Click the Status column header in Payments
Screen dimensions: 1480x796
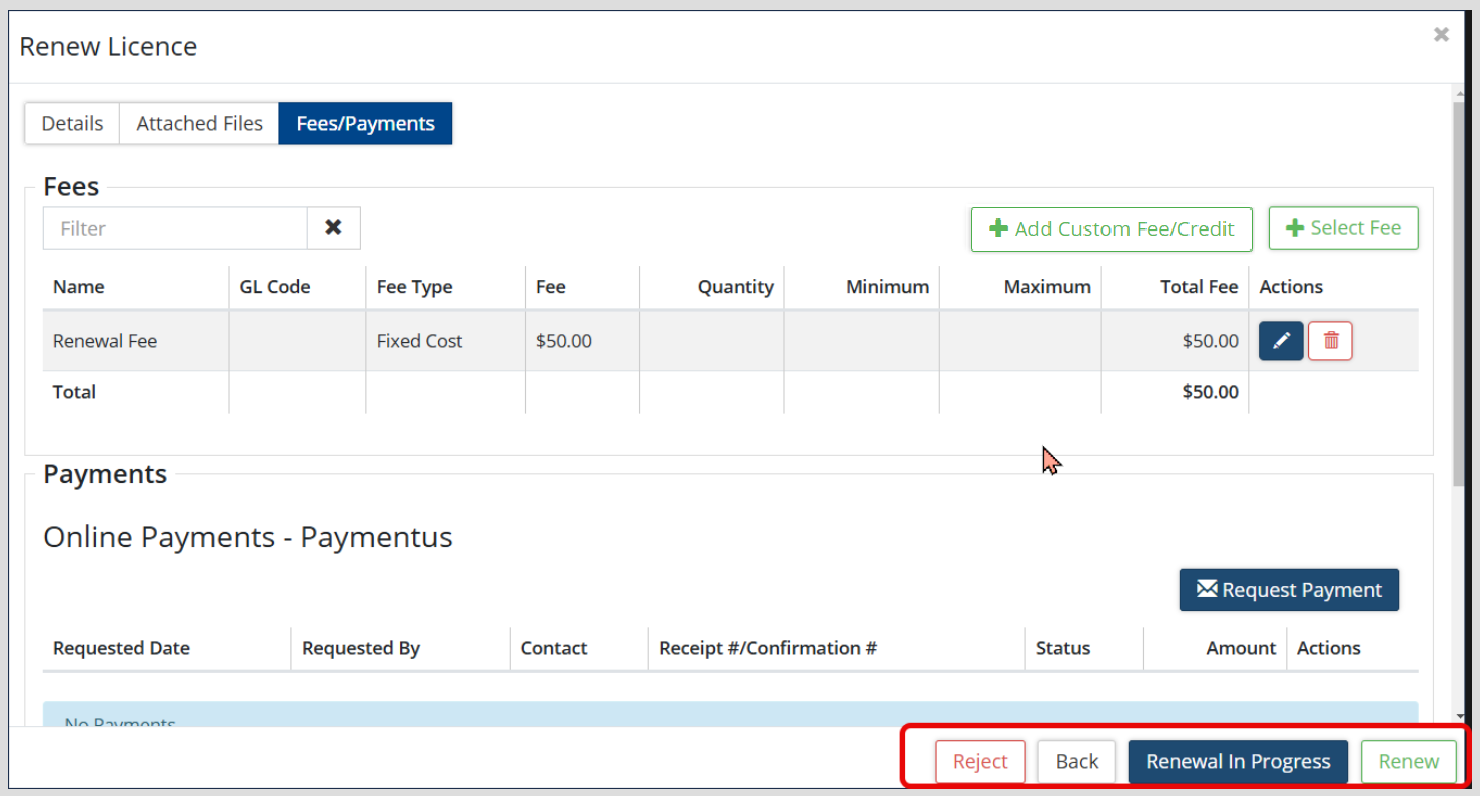point(1062,648)
